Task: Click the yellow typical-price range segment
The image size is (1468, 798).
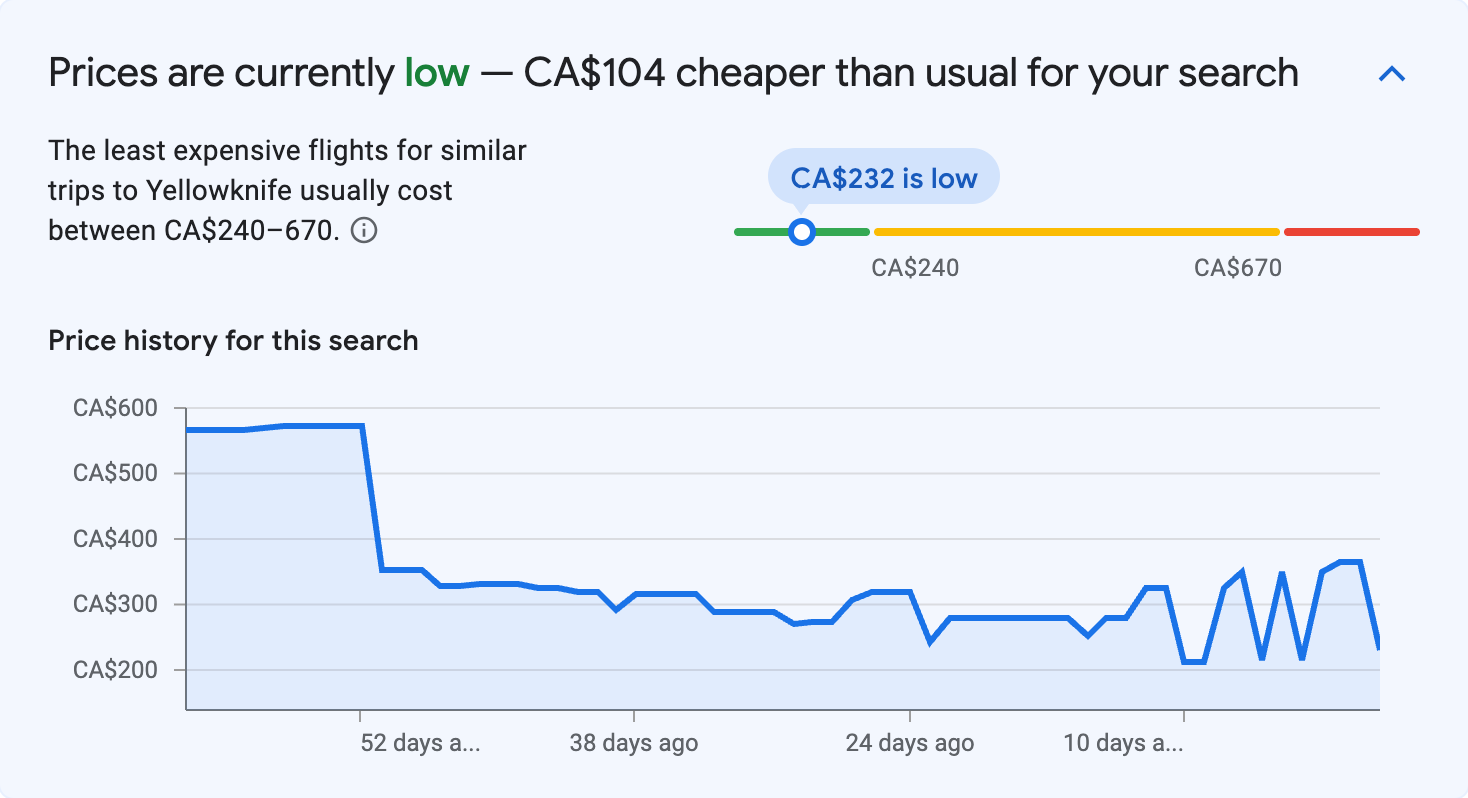Action: pos(1076,232)
